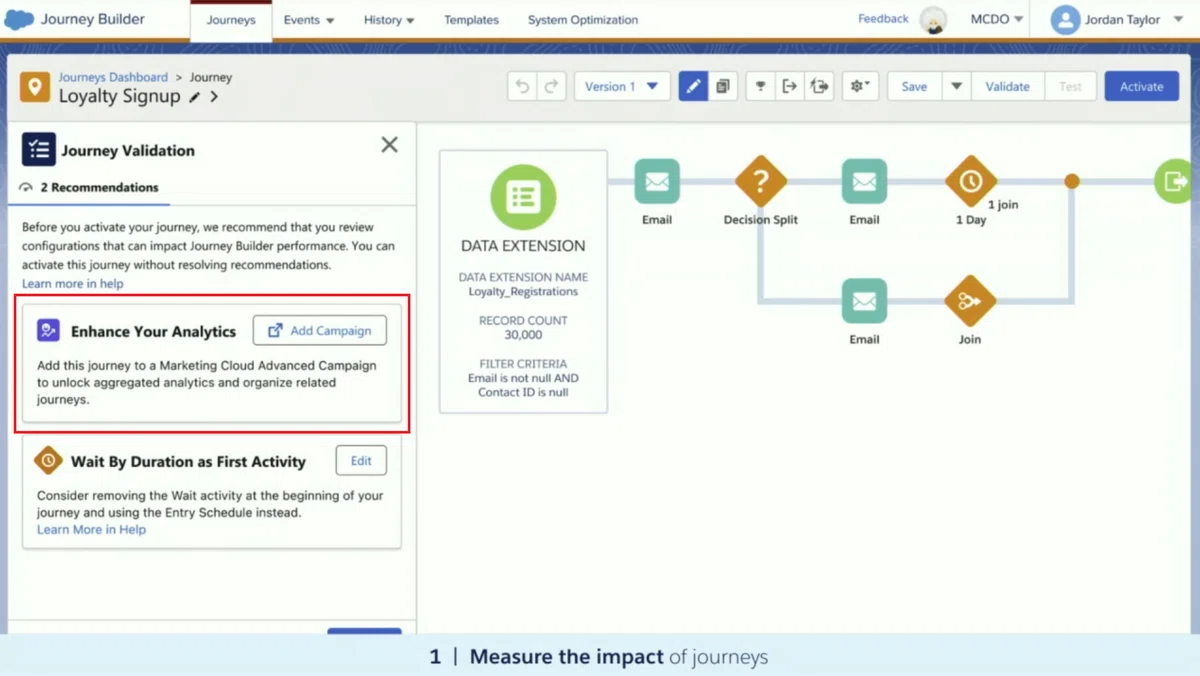Click the Test button
Image resolution: width=1200 pixels, height=676 pixels.
coord(1070,86)
